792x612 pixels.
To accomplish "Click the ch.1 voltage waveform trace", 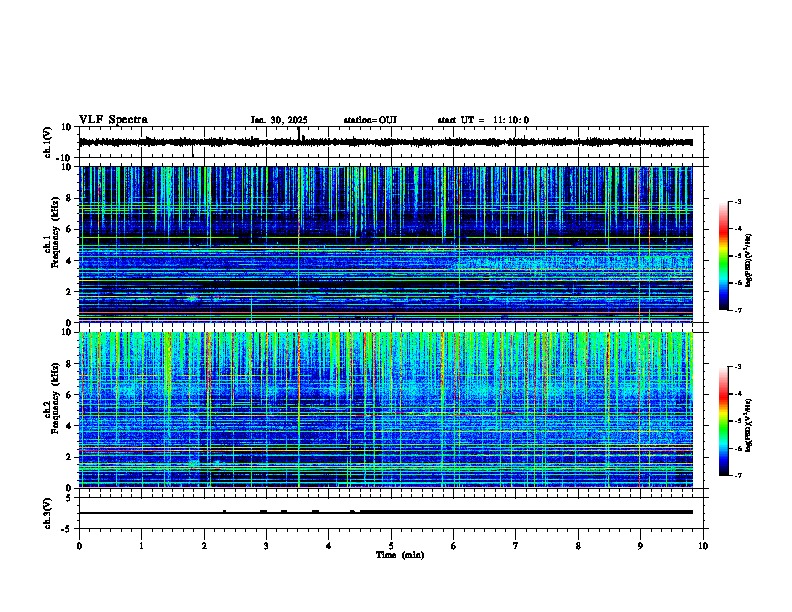I will [386, 142].
